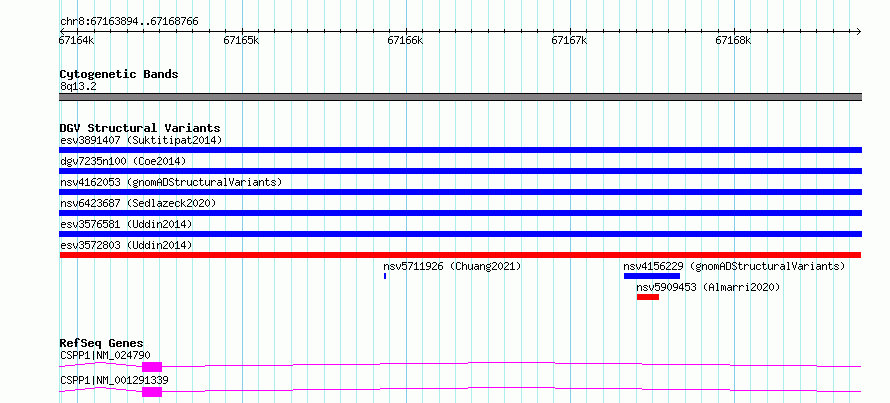Select the short red bar under nsv5909453
This screenshot has width=890, height=403.
648,297
